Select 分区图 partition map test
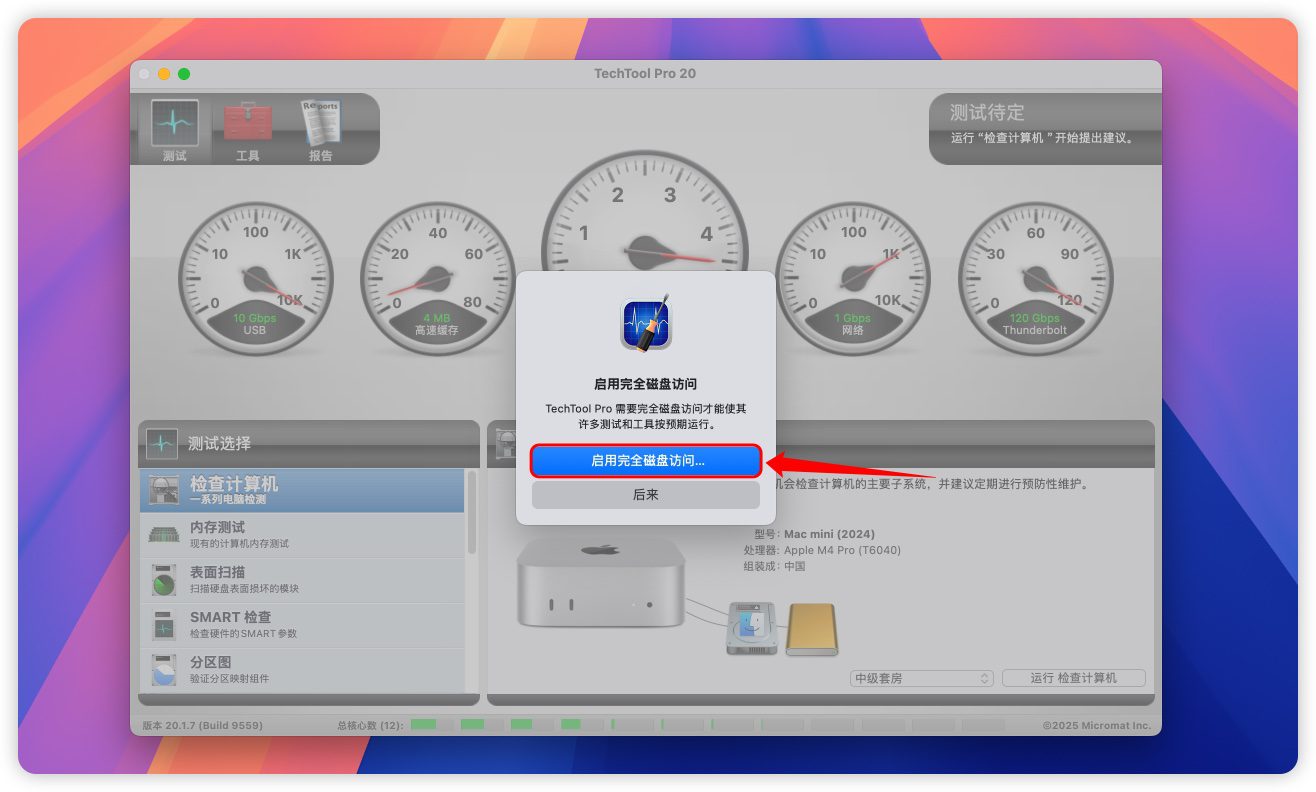 302,669
